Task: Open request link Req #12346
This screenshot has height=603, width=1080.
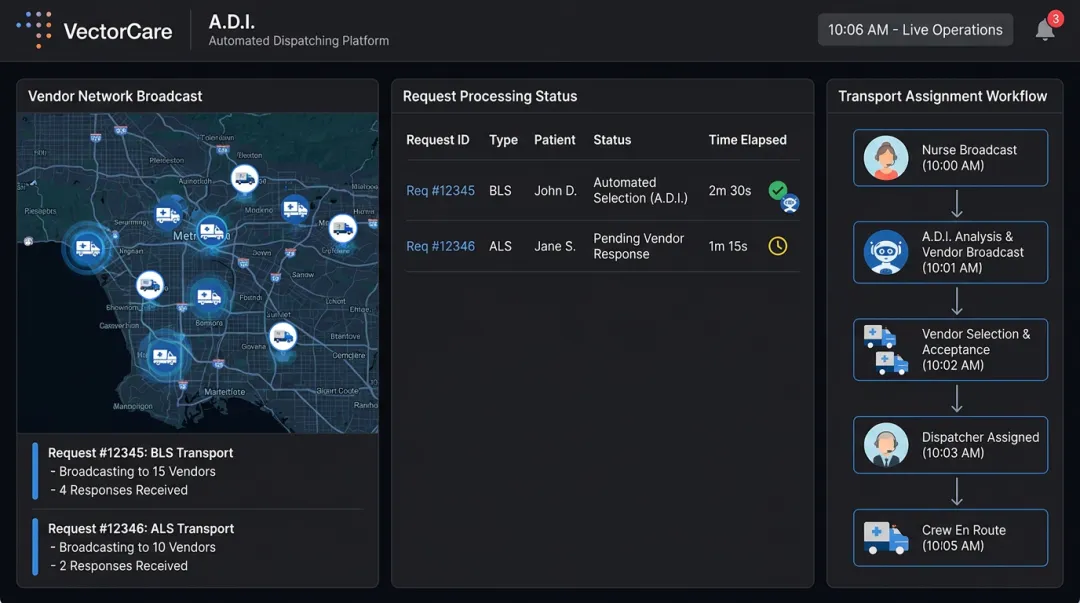Action: coord(440,246)
